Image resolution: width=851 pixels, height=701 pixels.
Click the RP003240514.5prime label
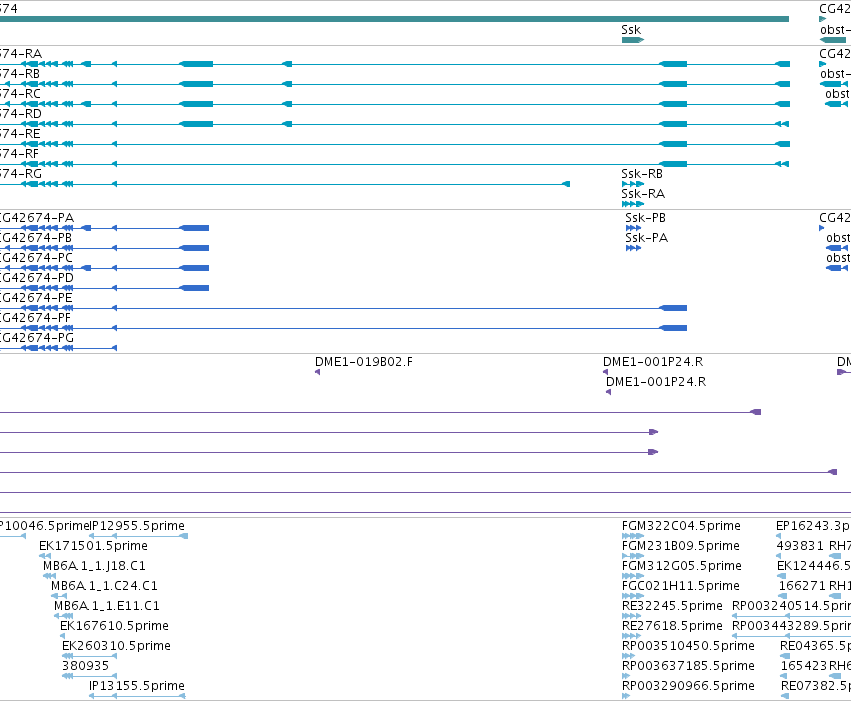pos(791,606)
